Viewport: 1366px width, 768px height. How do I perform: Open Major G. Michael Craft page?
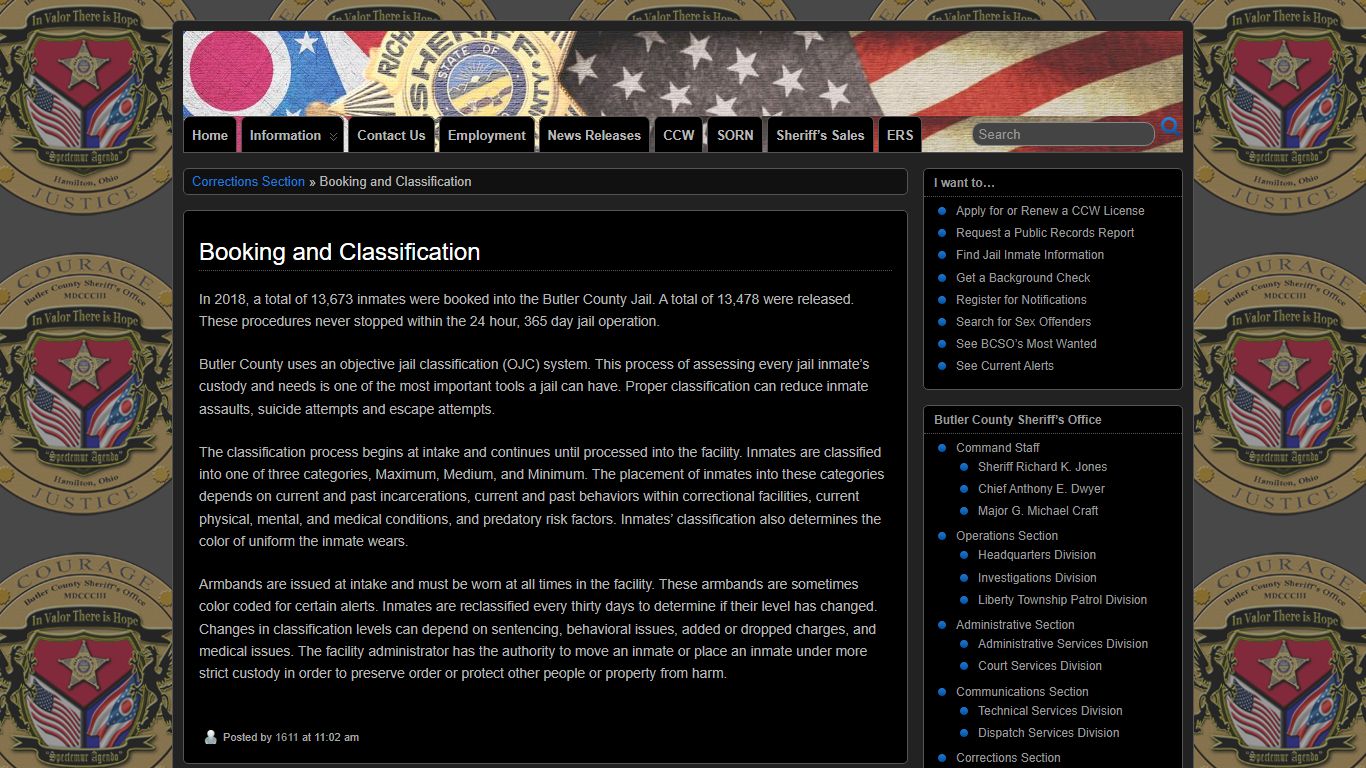[1038, 511]
